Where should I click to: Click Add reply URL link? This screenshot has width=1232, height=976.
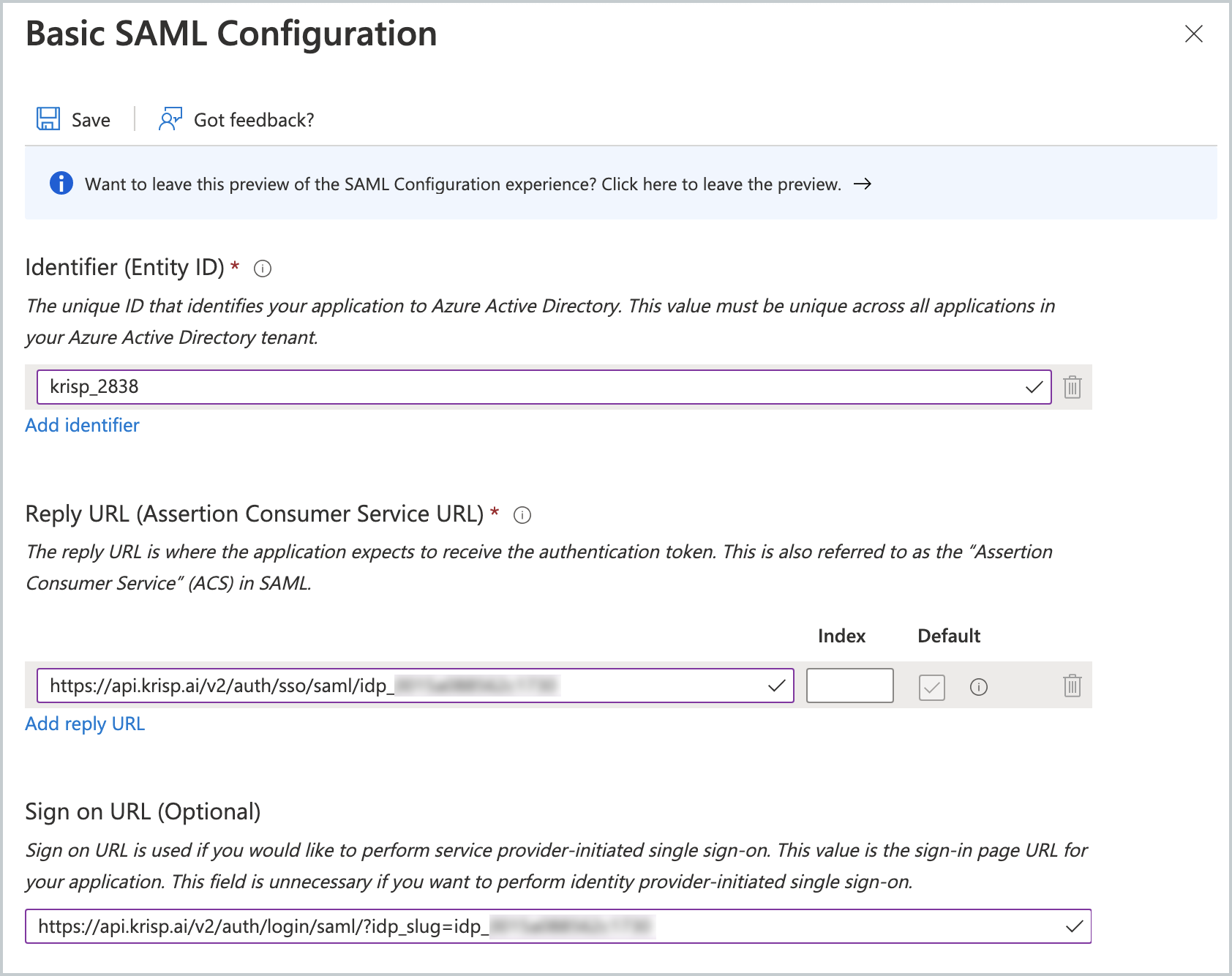85,724
